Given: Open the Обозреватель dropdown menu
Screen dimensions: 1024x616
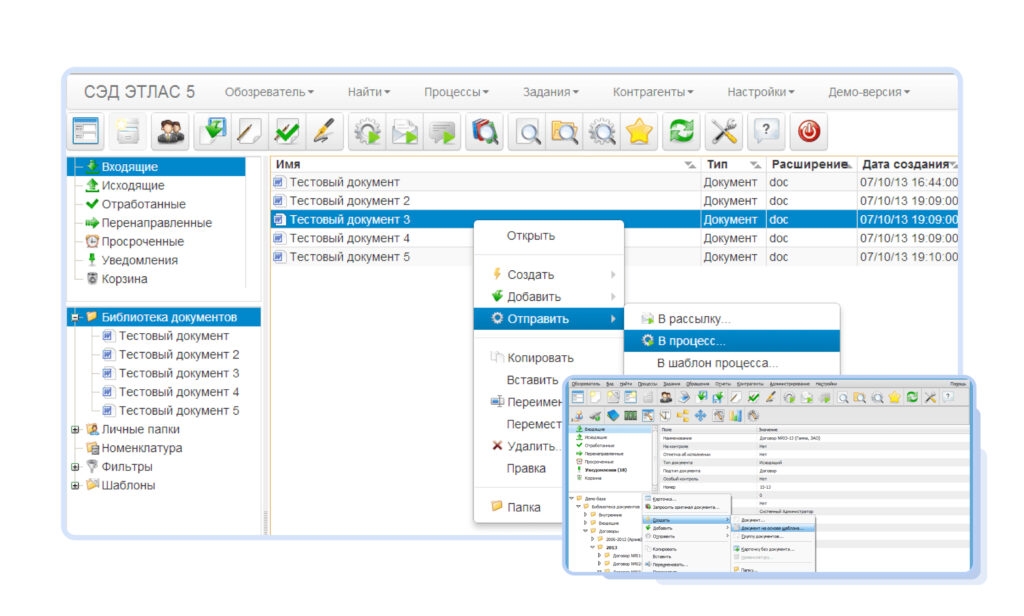Looking at the screenshot, I should [269, 92].
